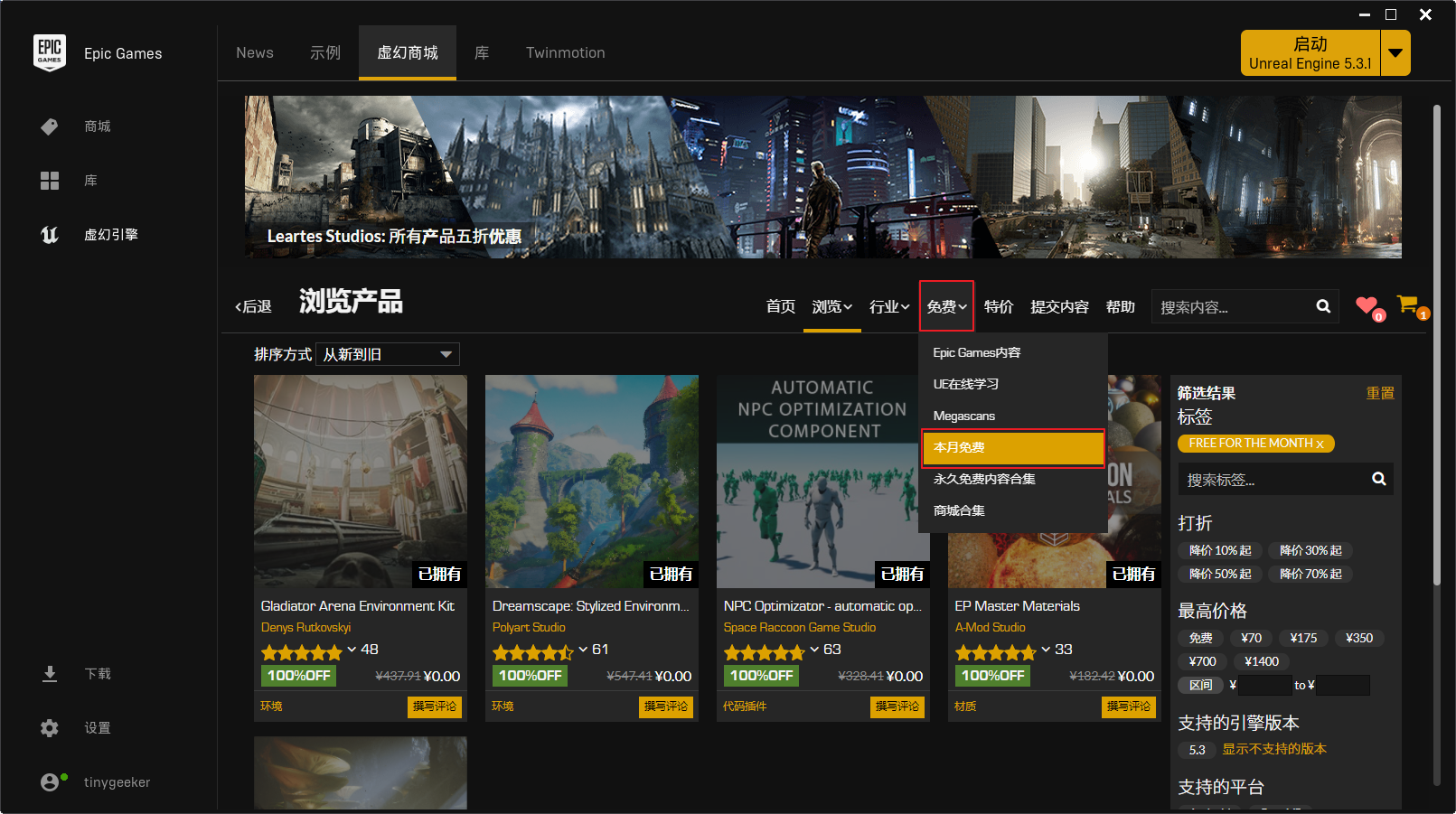Reset filters with the 重置 link
The width and height of the screenshot is (1456, 814).
[x=1380, y=393]
